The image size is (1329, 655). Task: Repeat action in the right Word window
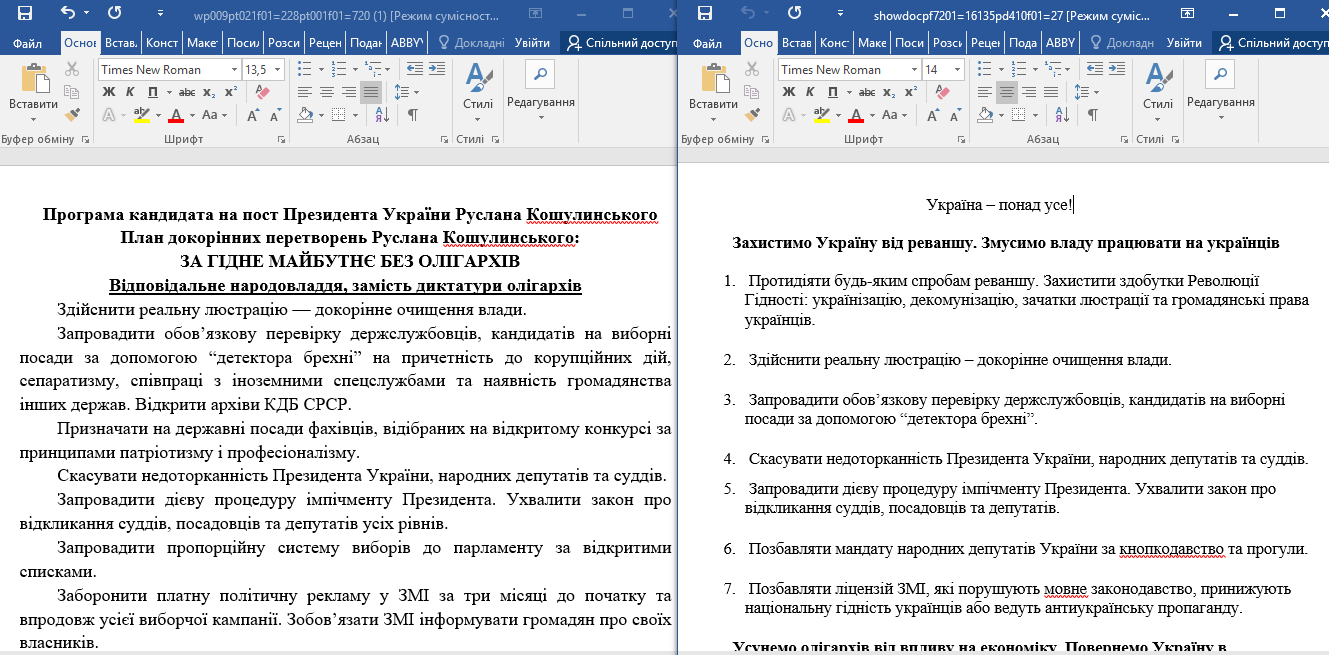pyautogui.click(x=795, y=13)
